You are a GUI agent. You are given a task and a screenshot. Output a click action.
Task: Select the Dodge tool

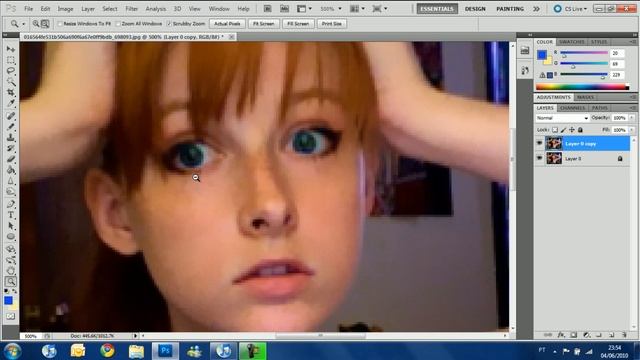11,192
